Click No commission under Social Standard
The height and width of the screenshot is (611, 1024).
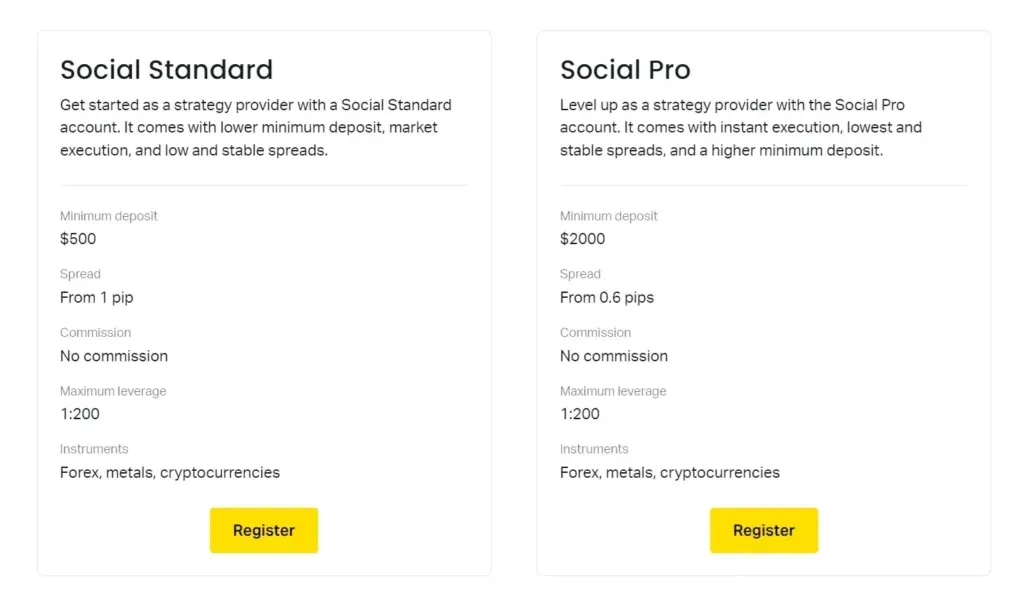tap(114, 356)
